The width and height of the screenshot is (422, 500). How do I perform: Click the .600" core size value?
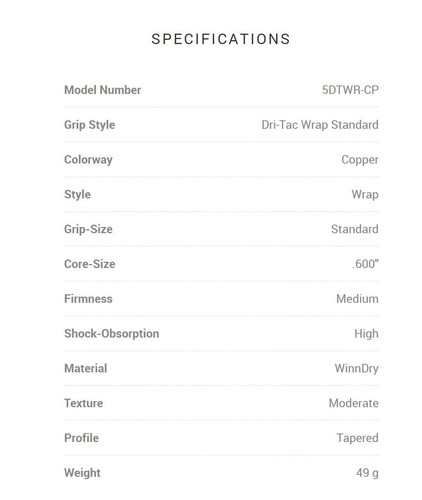pos(365,264)
